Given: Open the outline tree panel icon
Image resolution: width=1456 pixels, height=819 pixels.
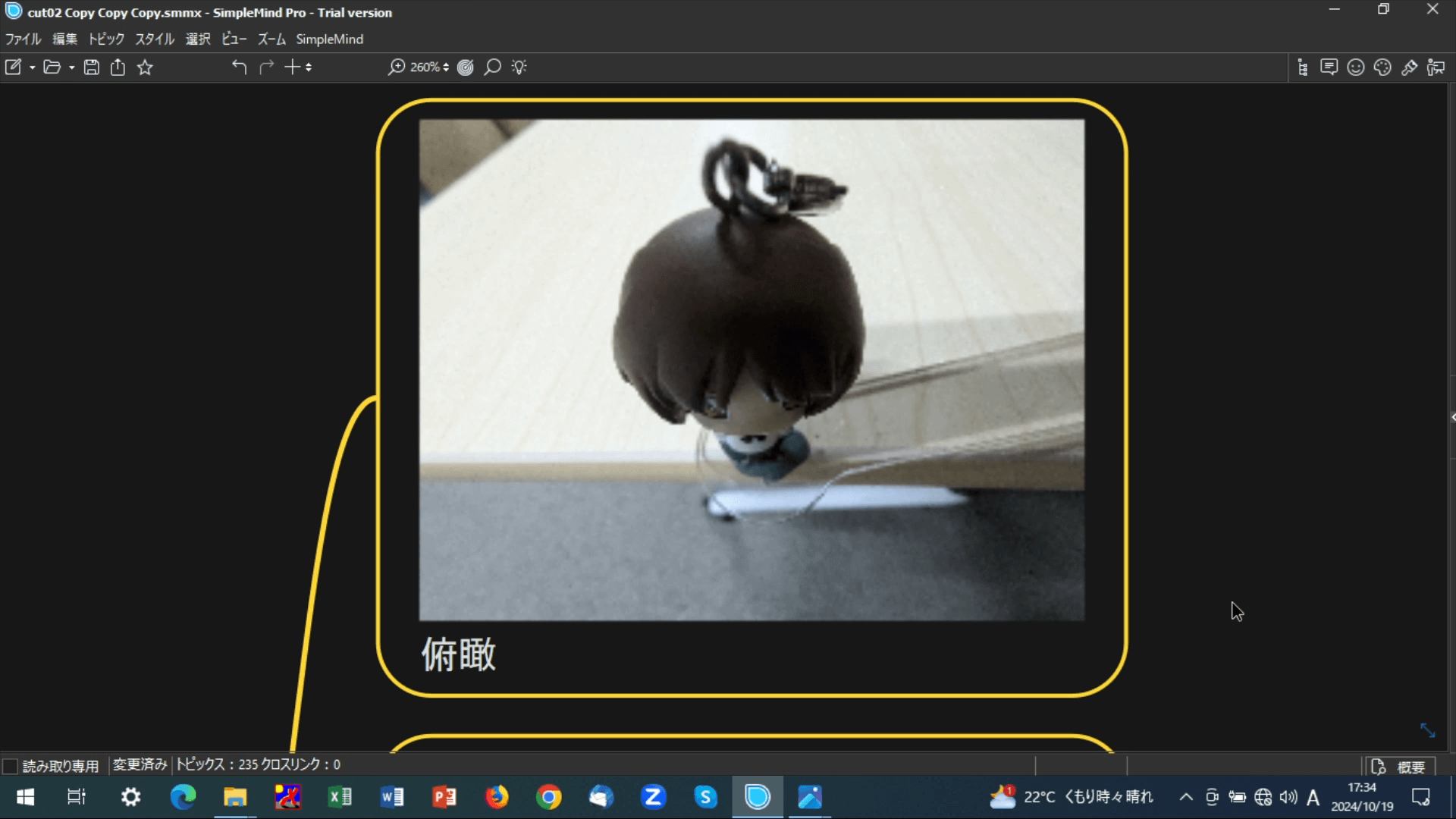Looking at the screenshot, I should coord(1302,67).
